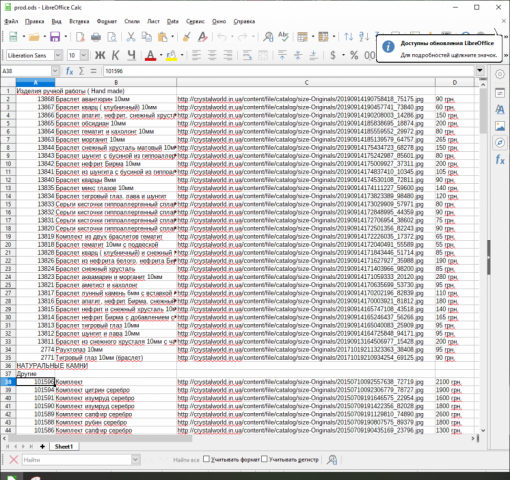510x480 pixels.
Task: Open the Paste options dropdown arrow
Action: [173, 37]
